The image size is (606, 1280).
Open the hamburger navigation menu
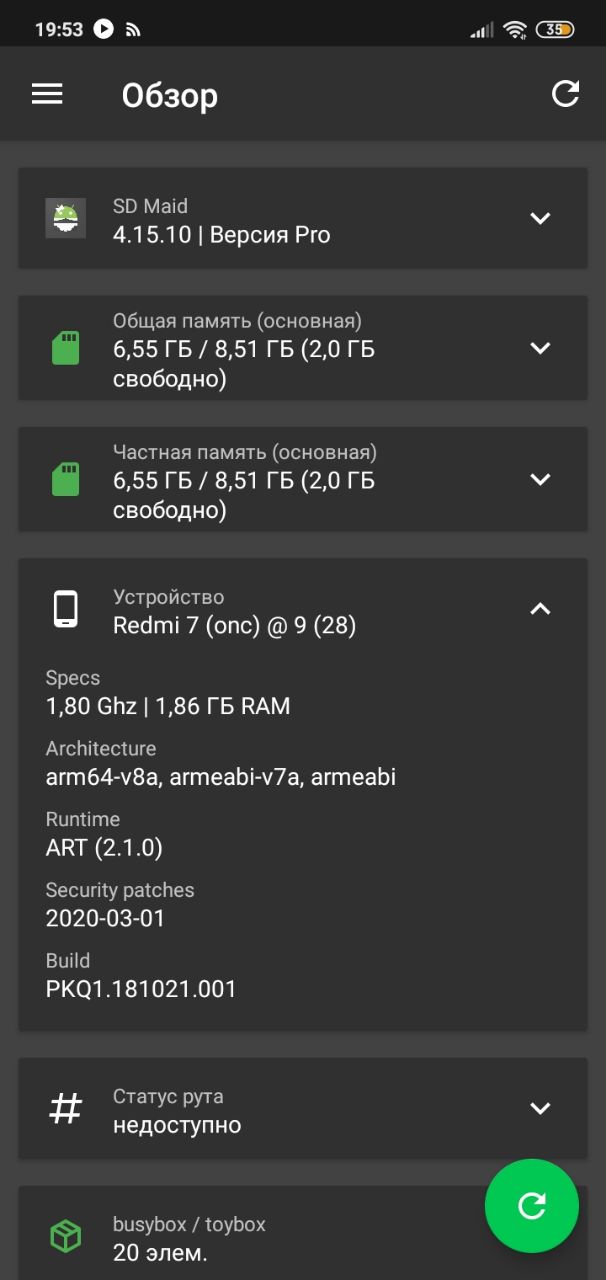pos(47,94)
